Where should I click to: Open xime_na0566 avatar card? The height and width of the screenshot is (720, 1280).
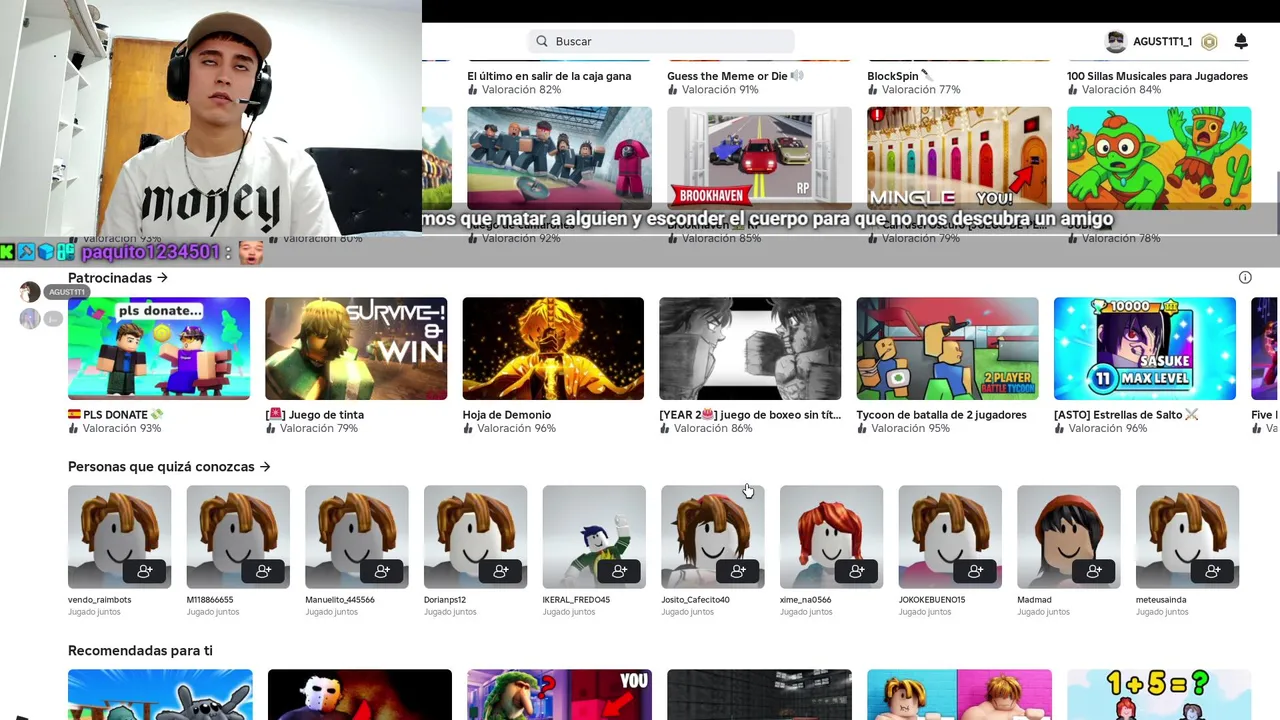[x=831, y=537]
